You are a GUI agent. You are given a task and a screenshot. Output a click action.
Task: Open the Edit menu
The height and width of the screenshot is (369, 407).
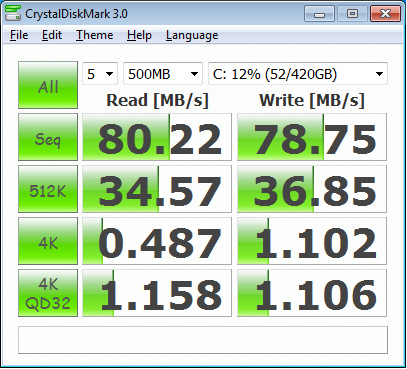click(52, 35)
